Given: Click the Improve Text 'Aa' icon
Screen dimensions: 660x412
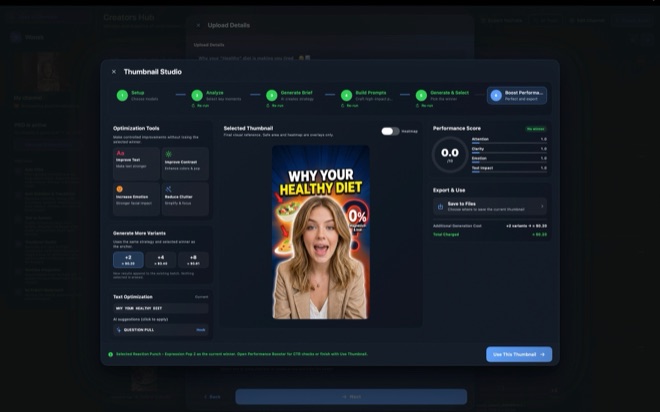Looking at the screenshot, I should pyautogui.click(x=120, y=153).
